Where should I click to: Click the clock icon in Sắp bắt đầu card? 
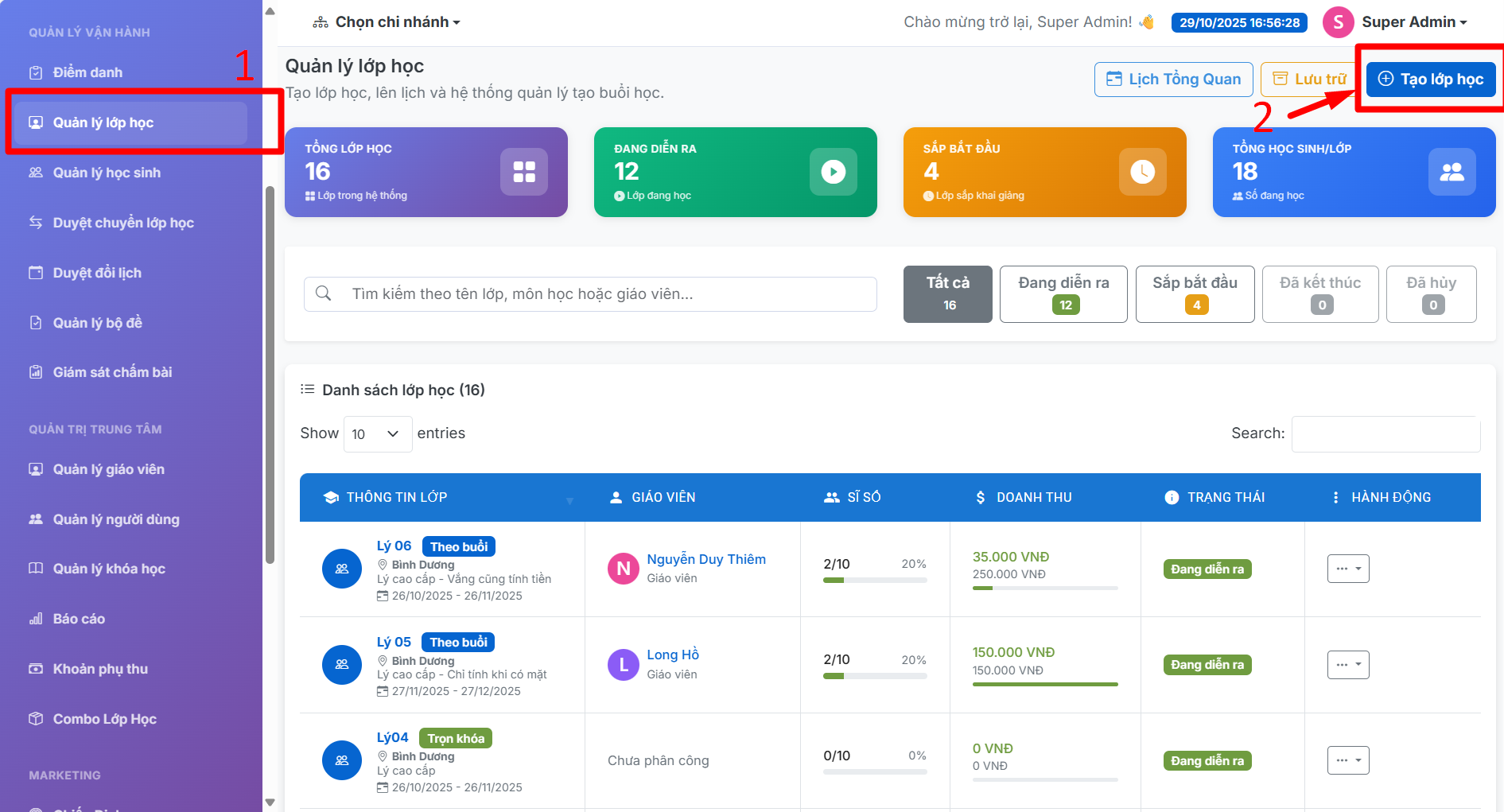[x=1142, y=172]
